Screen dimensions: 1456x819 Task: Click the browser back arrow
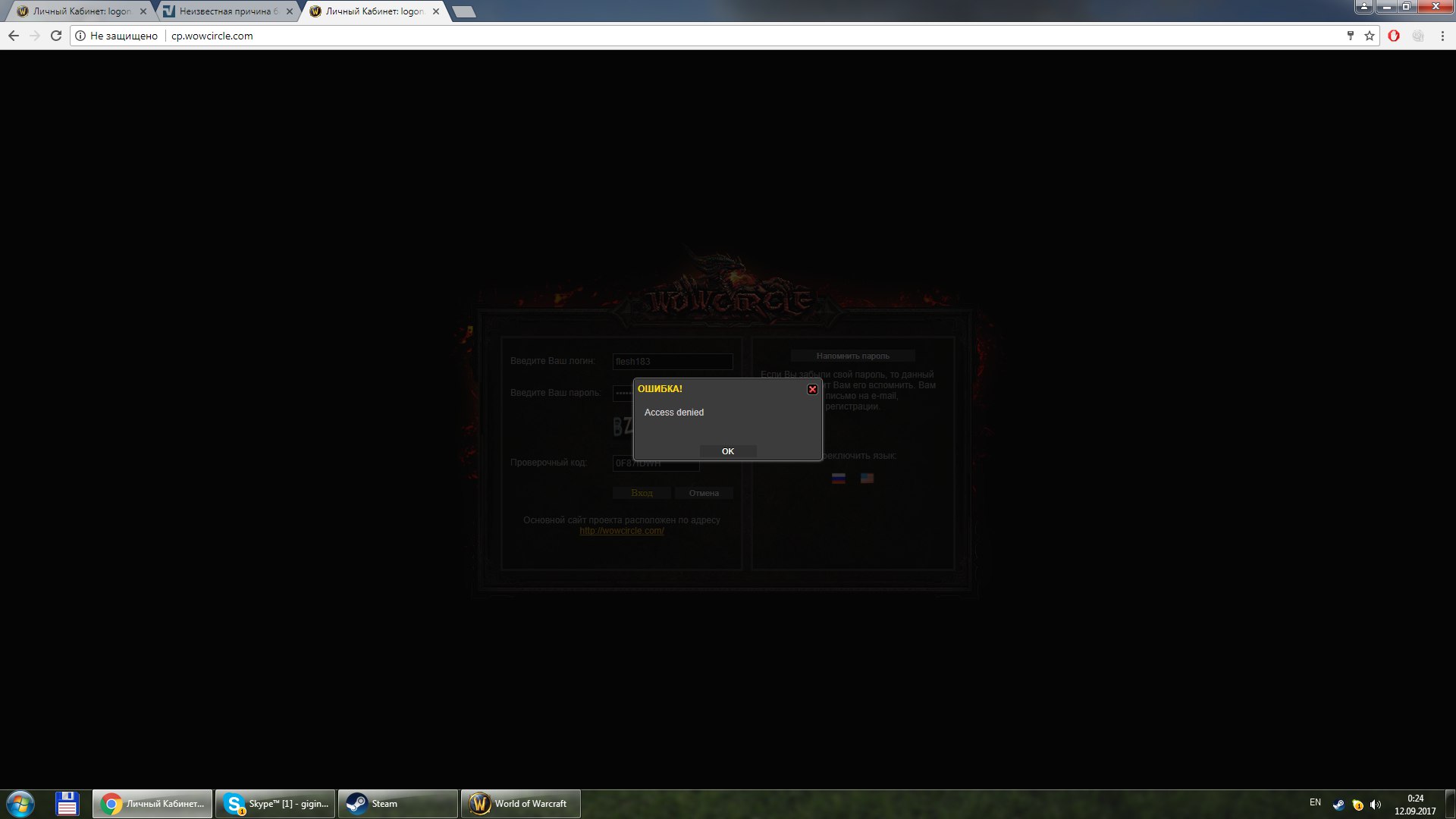[14, 36]
